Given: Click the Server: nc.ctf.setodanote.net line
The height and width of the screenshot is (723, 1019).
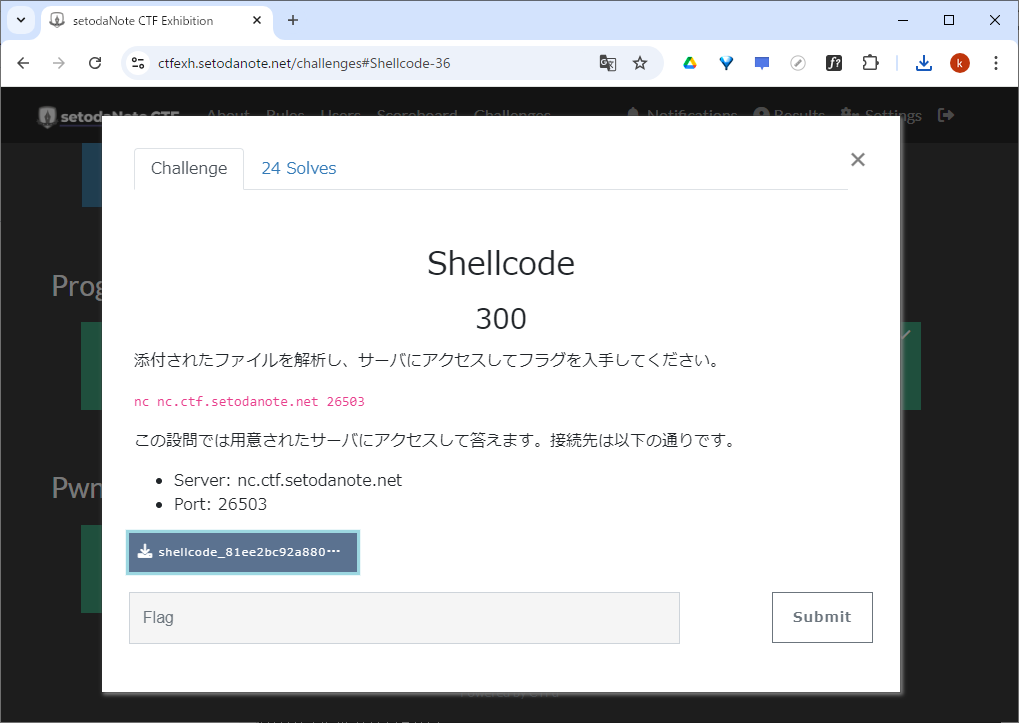Looking at the screenshot, I should (288, 480).
